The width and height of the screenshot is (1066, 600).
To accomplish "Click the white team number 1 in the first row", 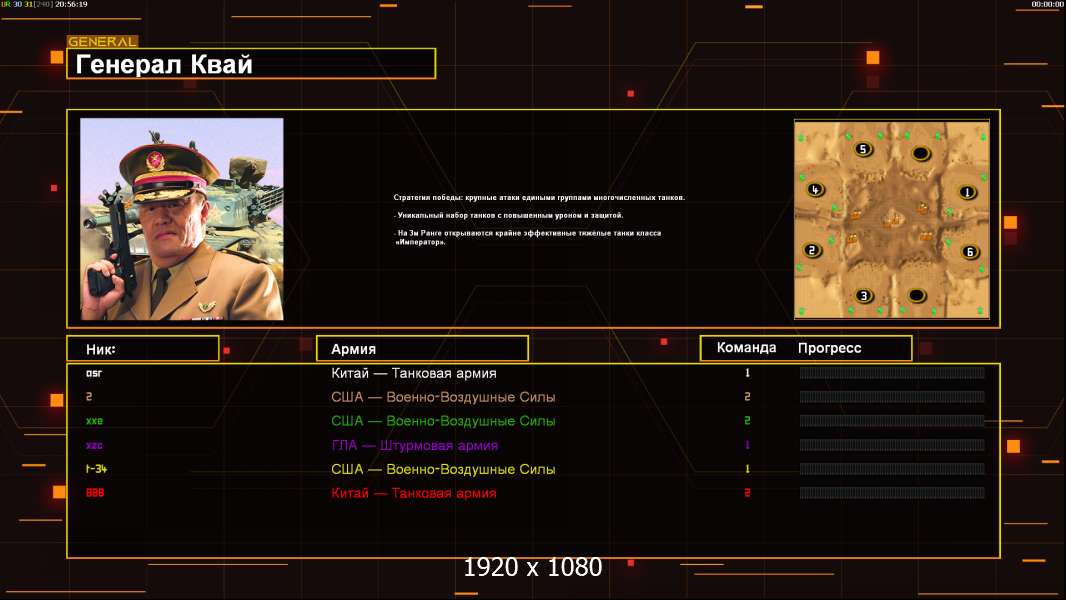I will pos(747,372).
